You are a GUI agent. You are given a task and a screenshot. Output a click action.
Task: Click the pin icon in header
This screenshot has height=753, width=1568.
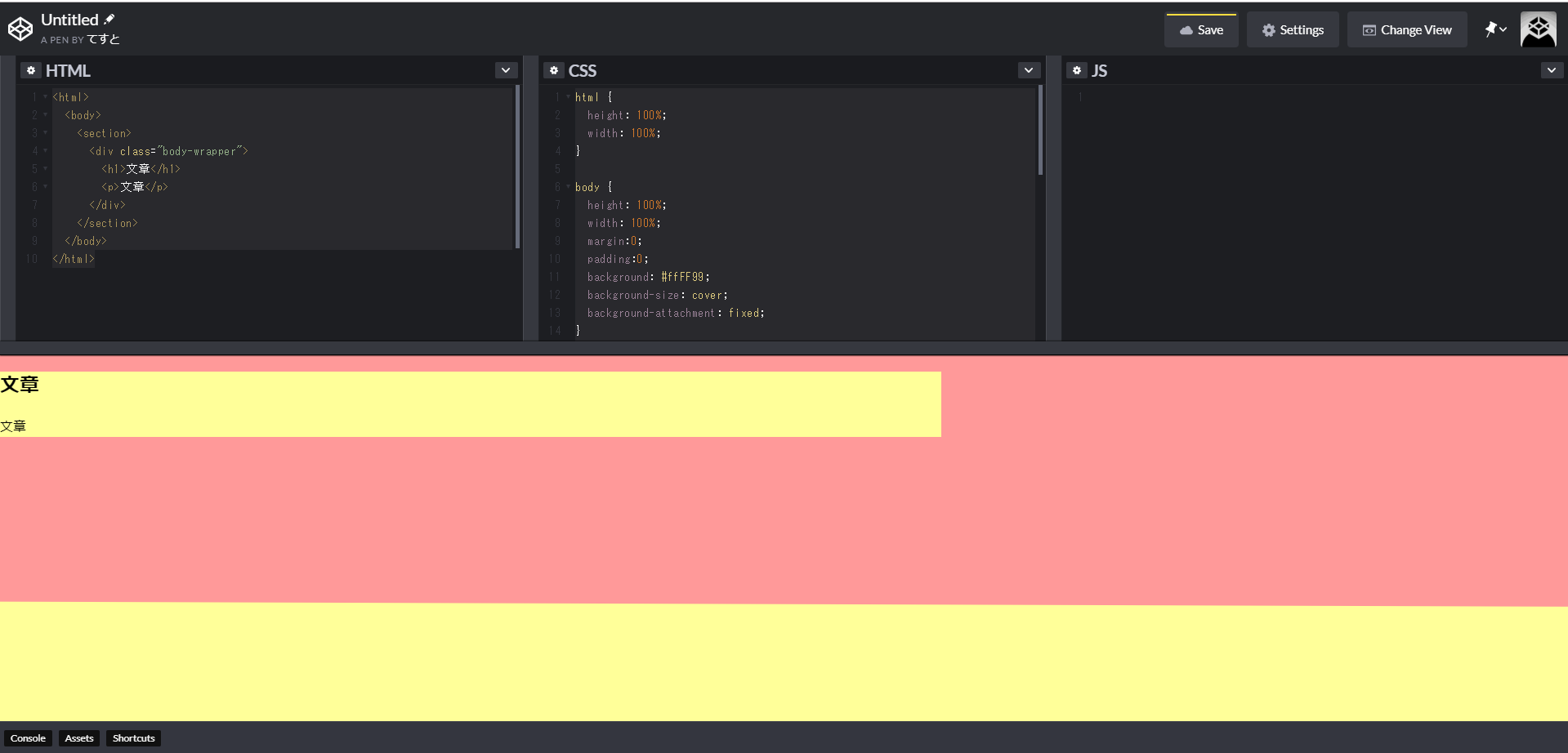coord(1491,29)
